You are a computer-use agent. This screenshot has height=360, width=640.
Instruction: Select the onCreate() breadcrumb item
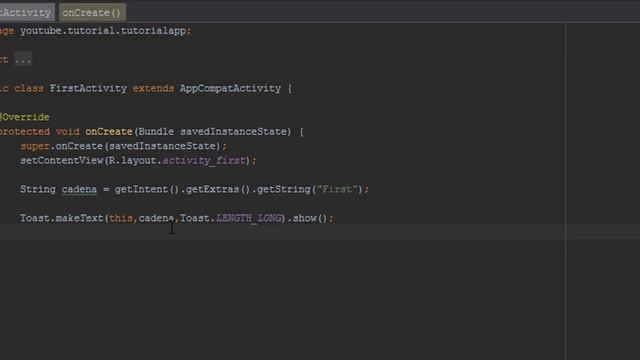coord(92,13)
